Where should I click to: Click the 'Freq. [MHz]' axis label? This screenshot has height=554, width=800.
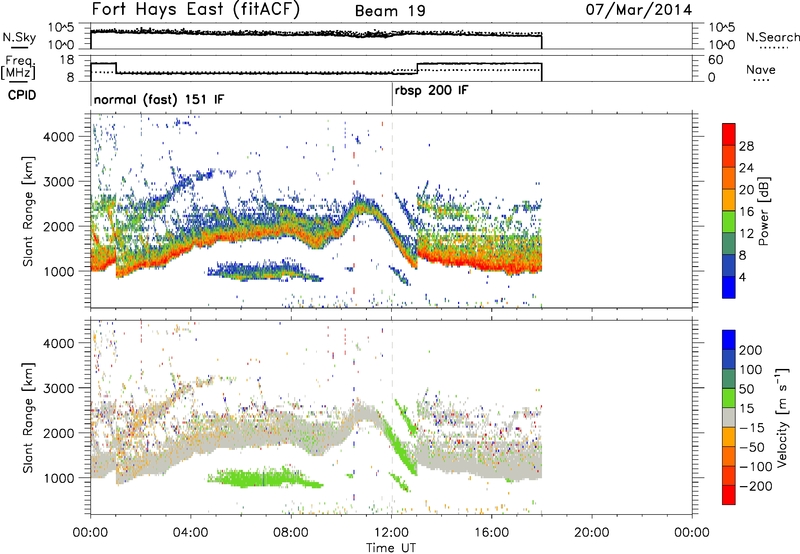click(x=18, y=68)
